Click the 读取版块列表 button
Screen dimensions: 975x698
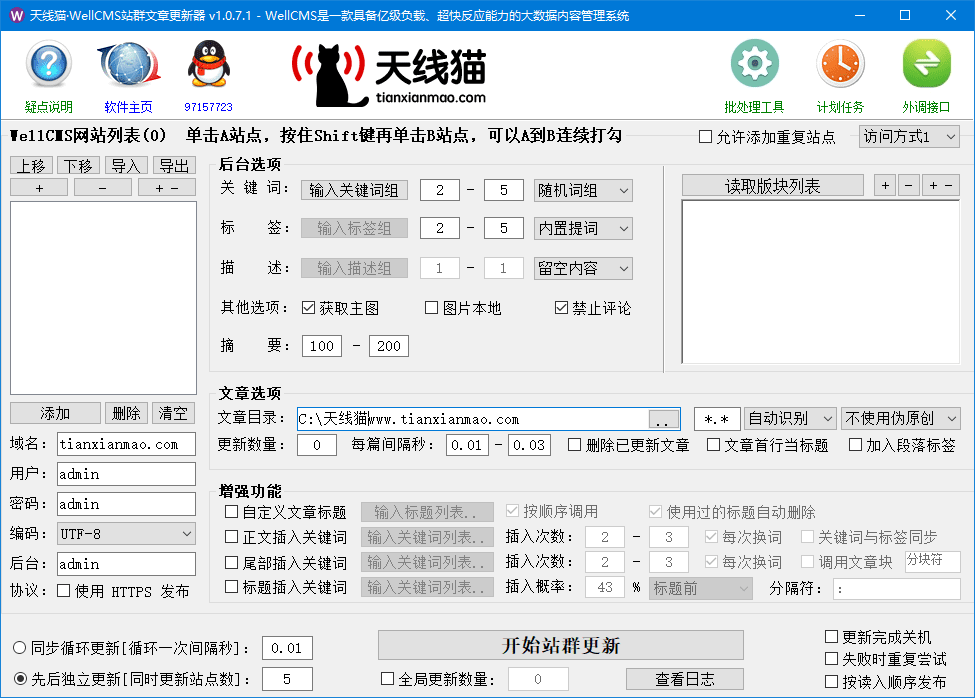[x=773, y=186]
